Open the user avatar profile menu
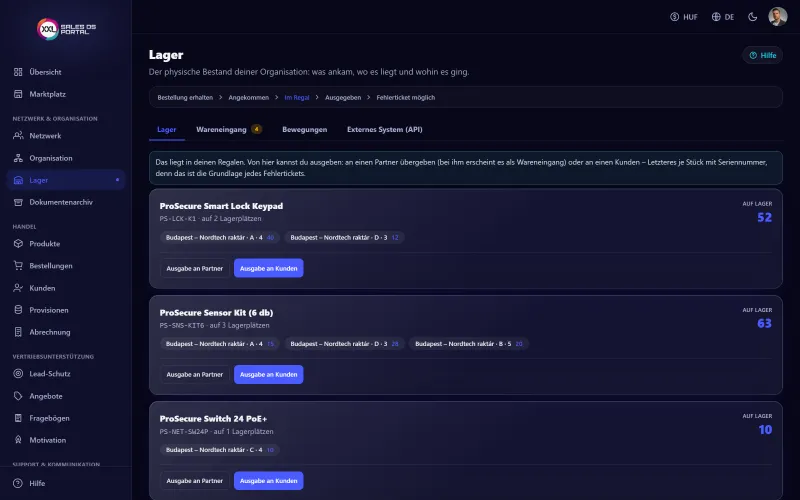This screenshot has width=800, height=500. (x=778, y=17)
